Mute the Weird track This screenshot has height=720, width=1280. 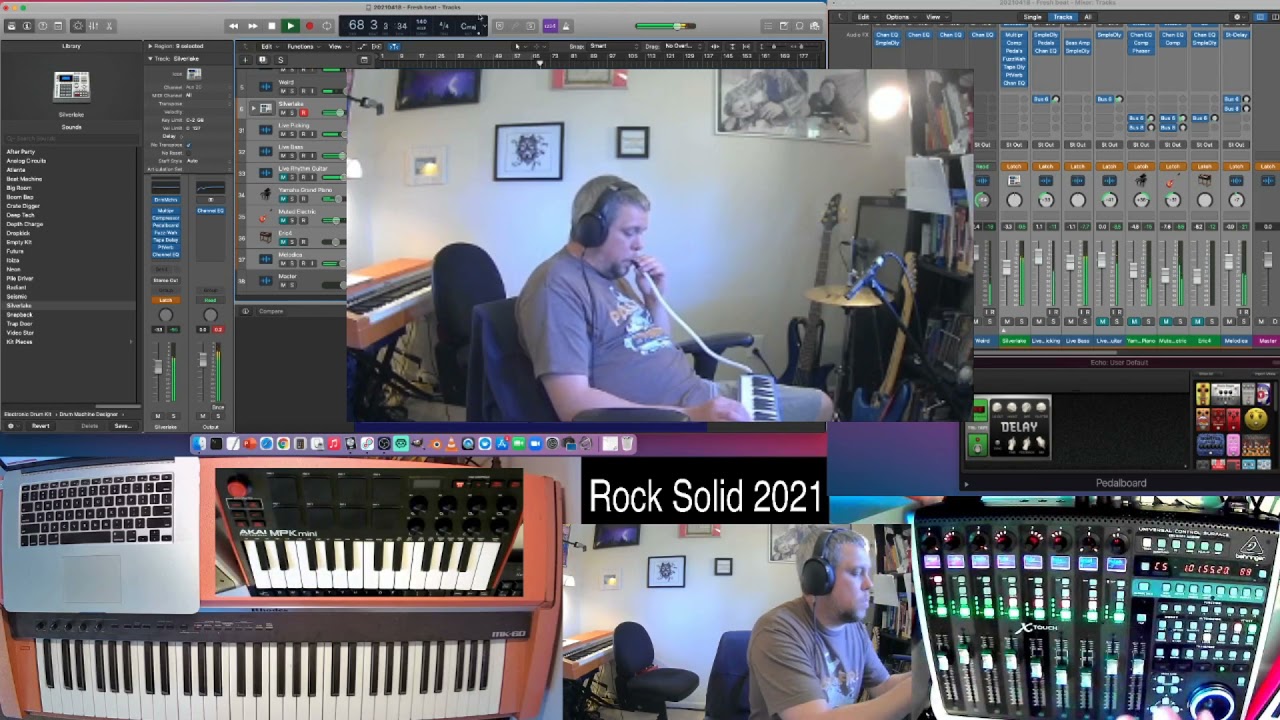point(283,91)
